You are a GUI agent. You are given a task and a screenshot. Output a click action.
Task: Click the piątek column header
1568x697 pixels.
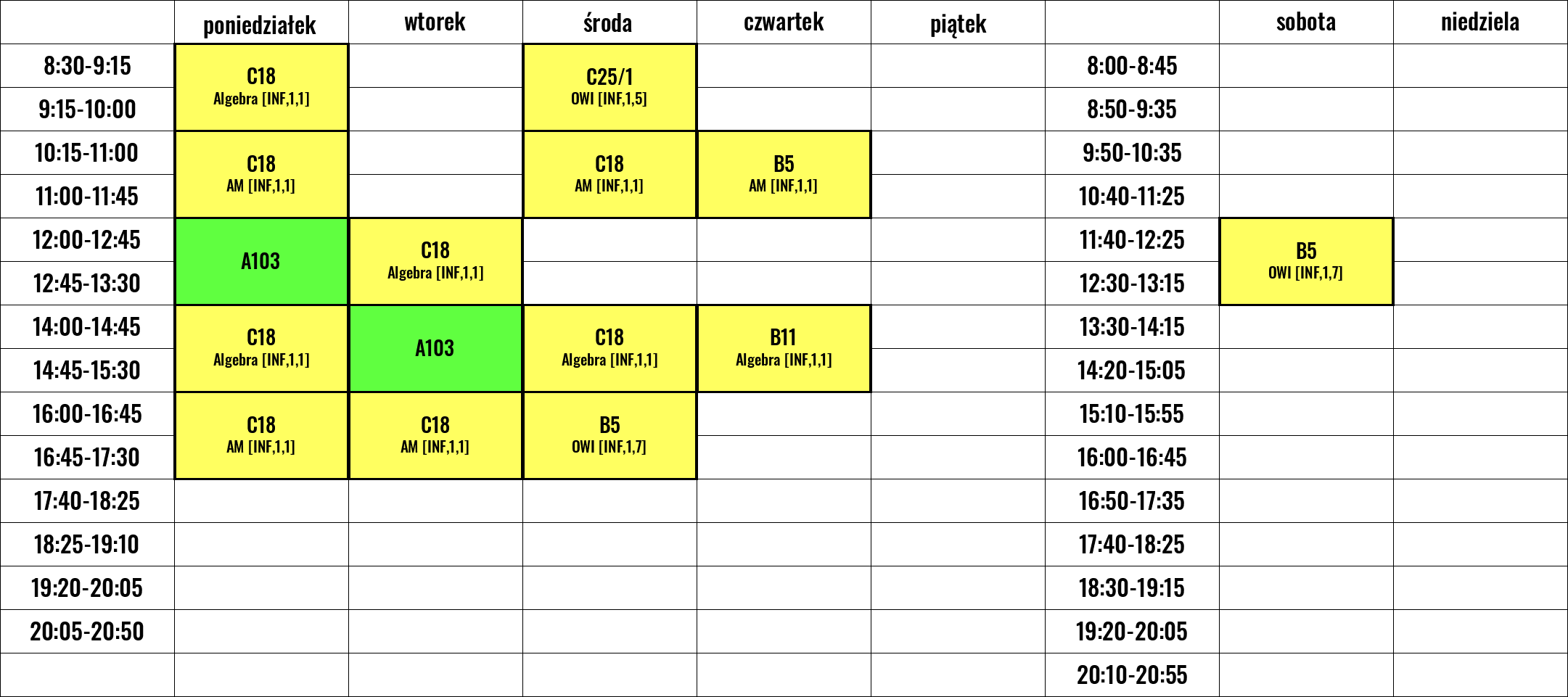tap(958, 24)
